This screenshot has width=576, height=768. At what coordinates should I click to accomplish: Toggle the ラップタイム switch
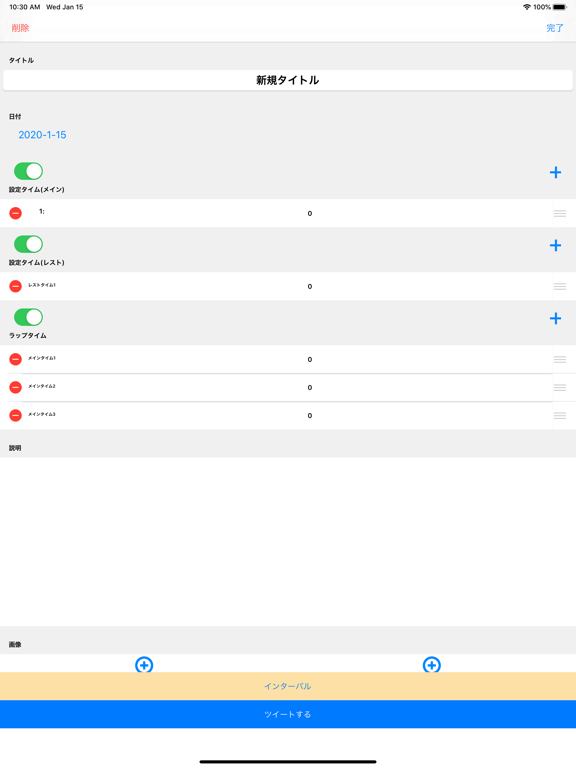pyautogui.click(x=28, y=317)
